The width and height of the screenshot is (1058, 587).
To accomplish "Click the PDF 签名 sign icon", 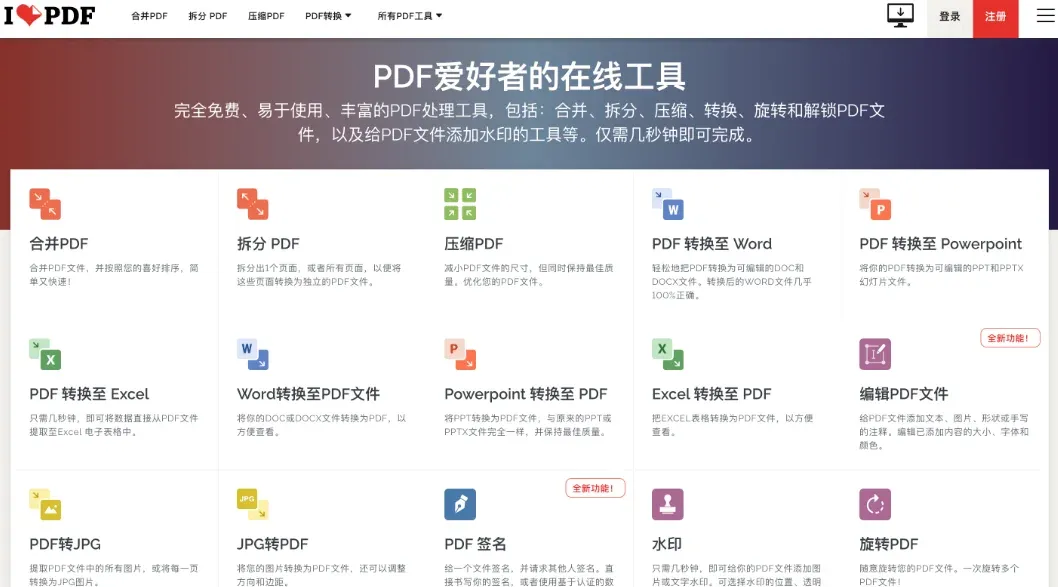I will tap(460, 504).
